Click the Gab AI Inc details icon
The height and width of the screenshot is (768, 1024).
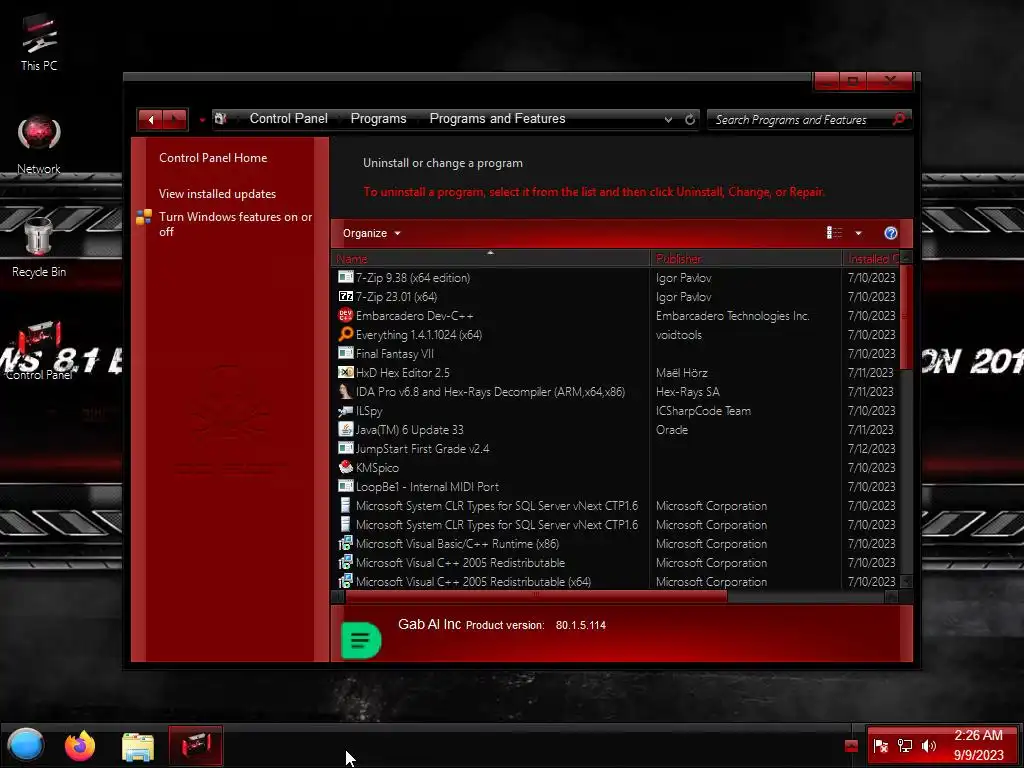[x=360, y=640]
